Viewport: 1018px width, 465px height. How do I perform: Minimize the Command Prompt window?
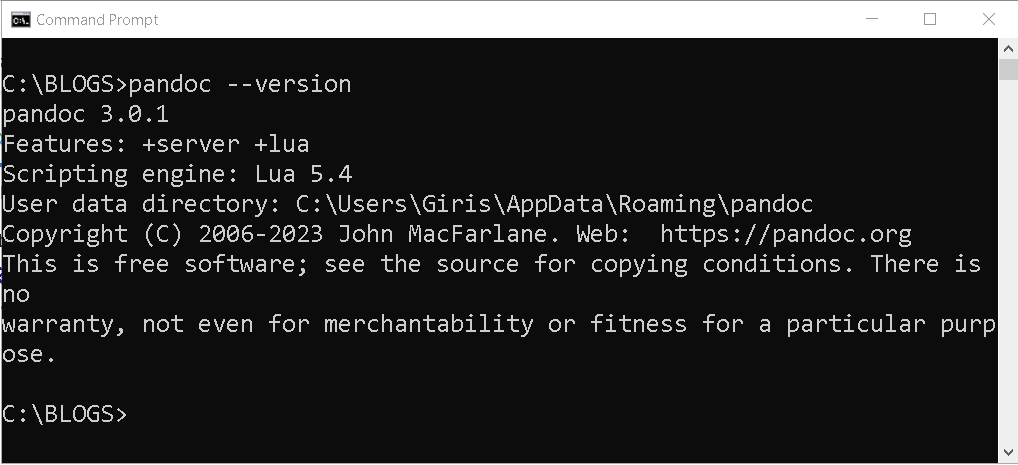[872, 19]
